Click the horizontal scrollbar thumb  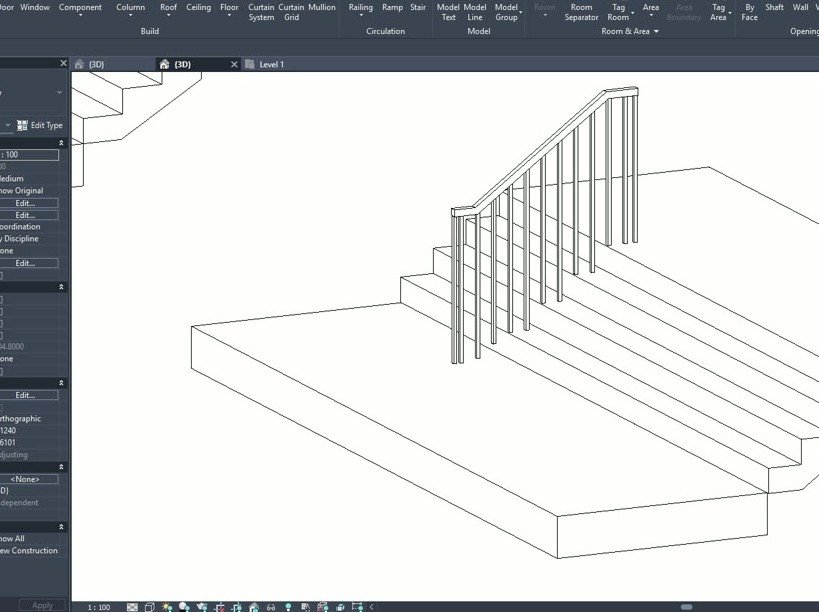(x=686, y=607)
